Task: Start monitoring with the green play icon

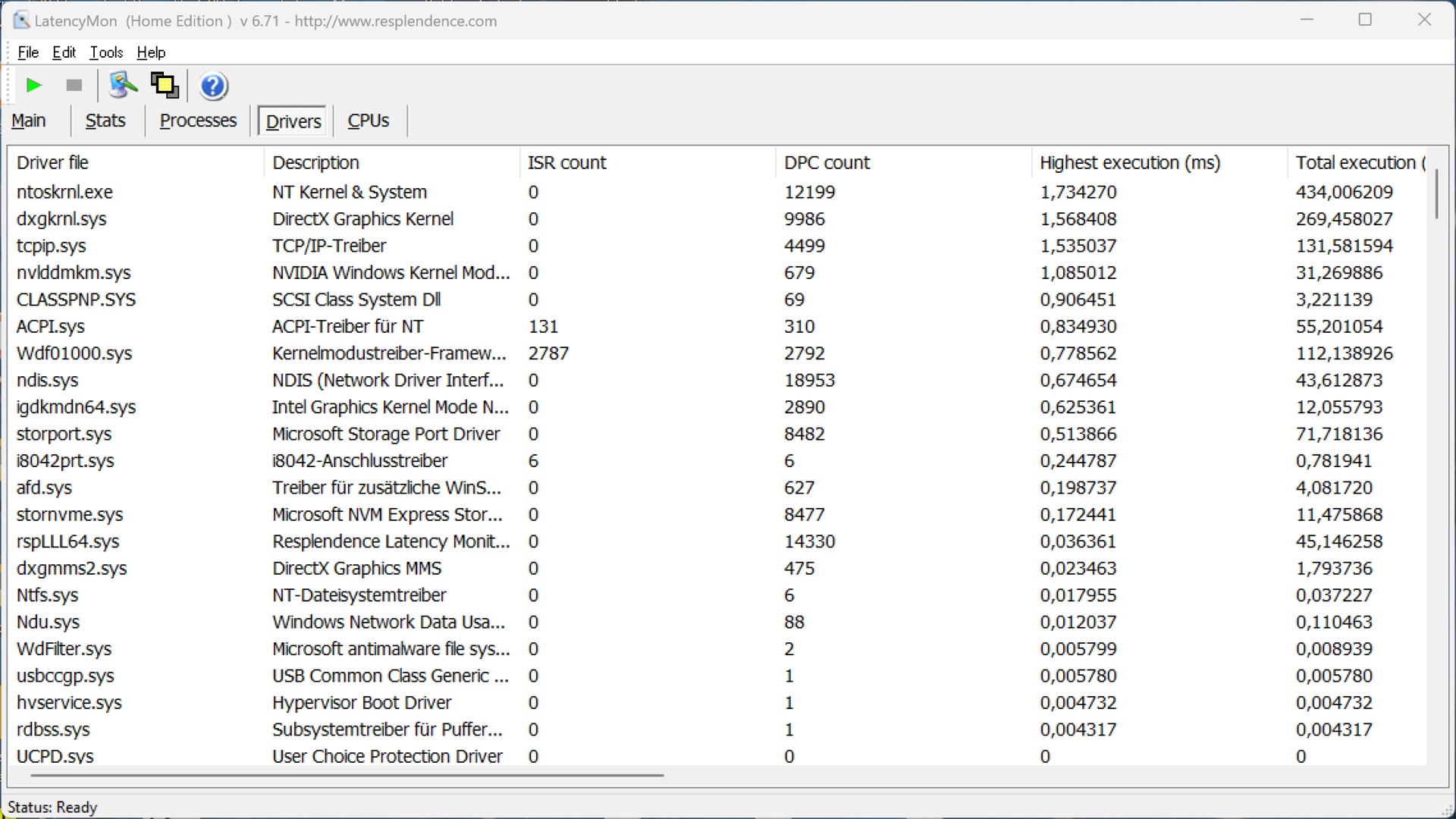Action: coord(33,86)
